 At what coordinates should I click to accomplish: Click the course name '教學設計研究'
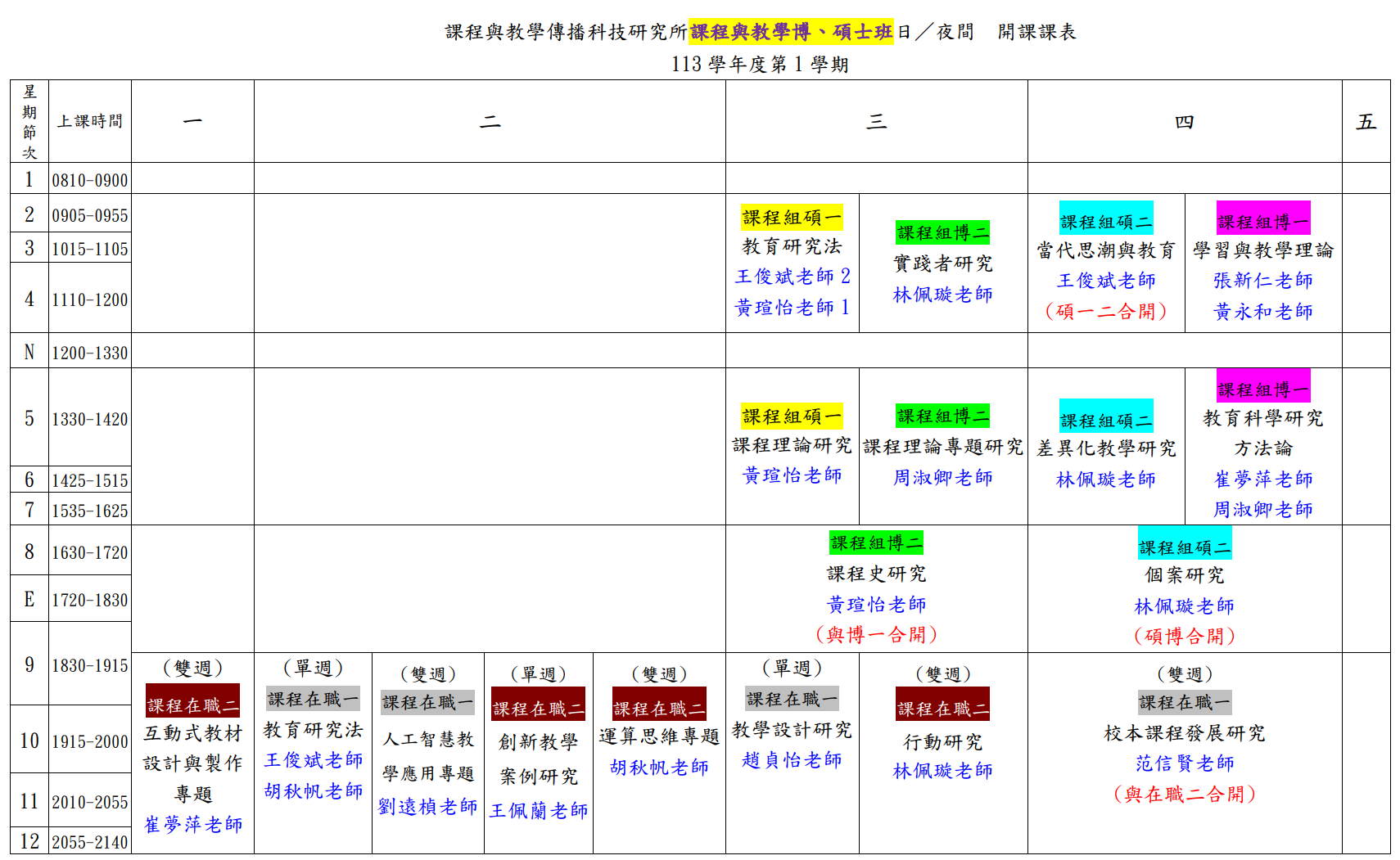(x=792, y=730)
